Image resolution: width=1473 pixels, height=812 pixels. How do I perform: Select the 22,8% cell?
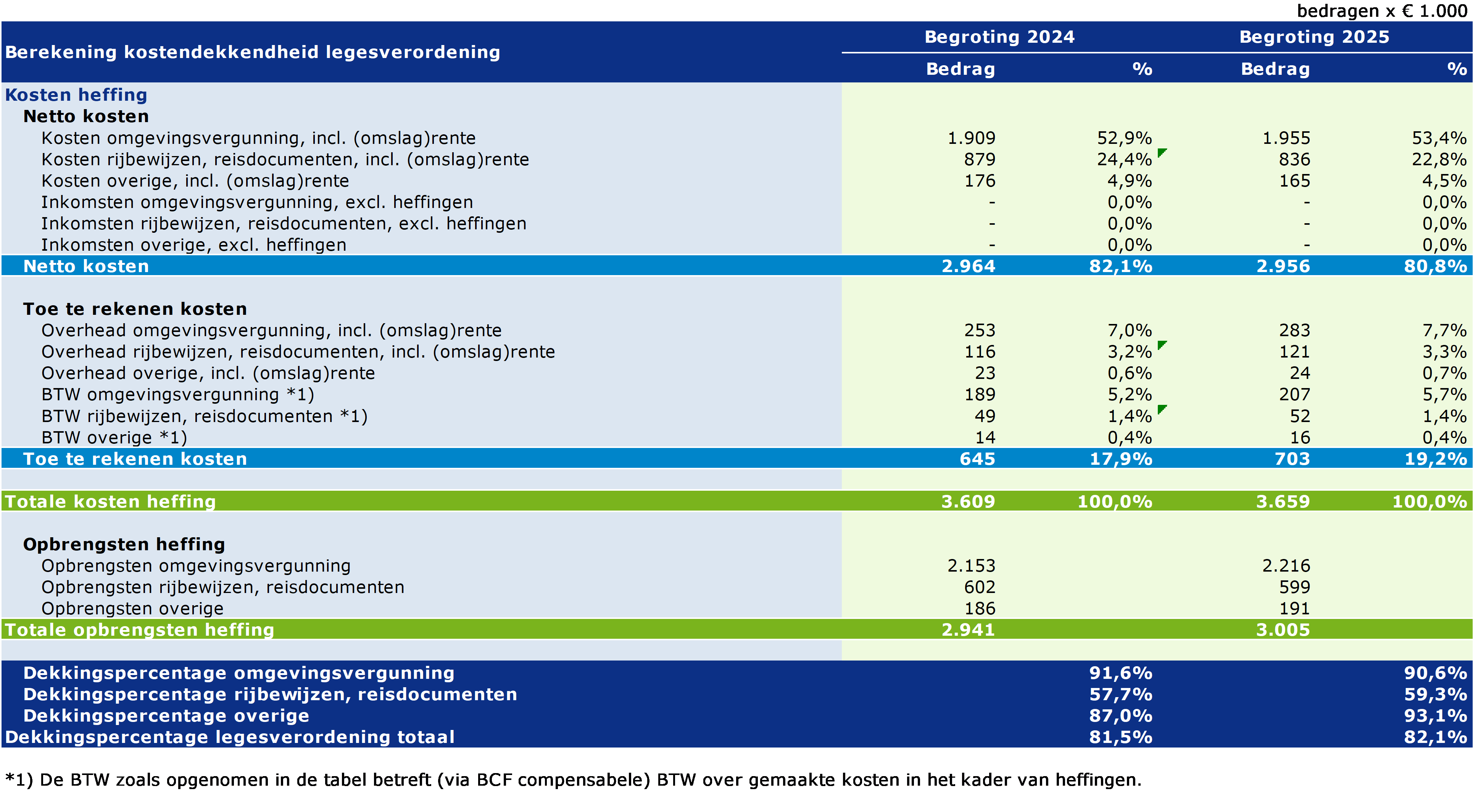pyautogui.click(x=1439, y=159)
